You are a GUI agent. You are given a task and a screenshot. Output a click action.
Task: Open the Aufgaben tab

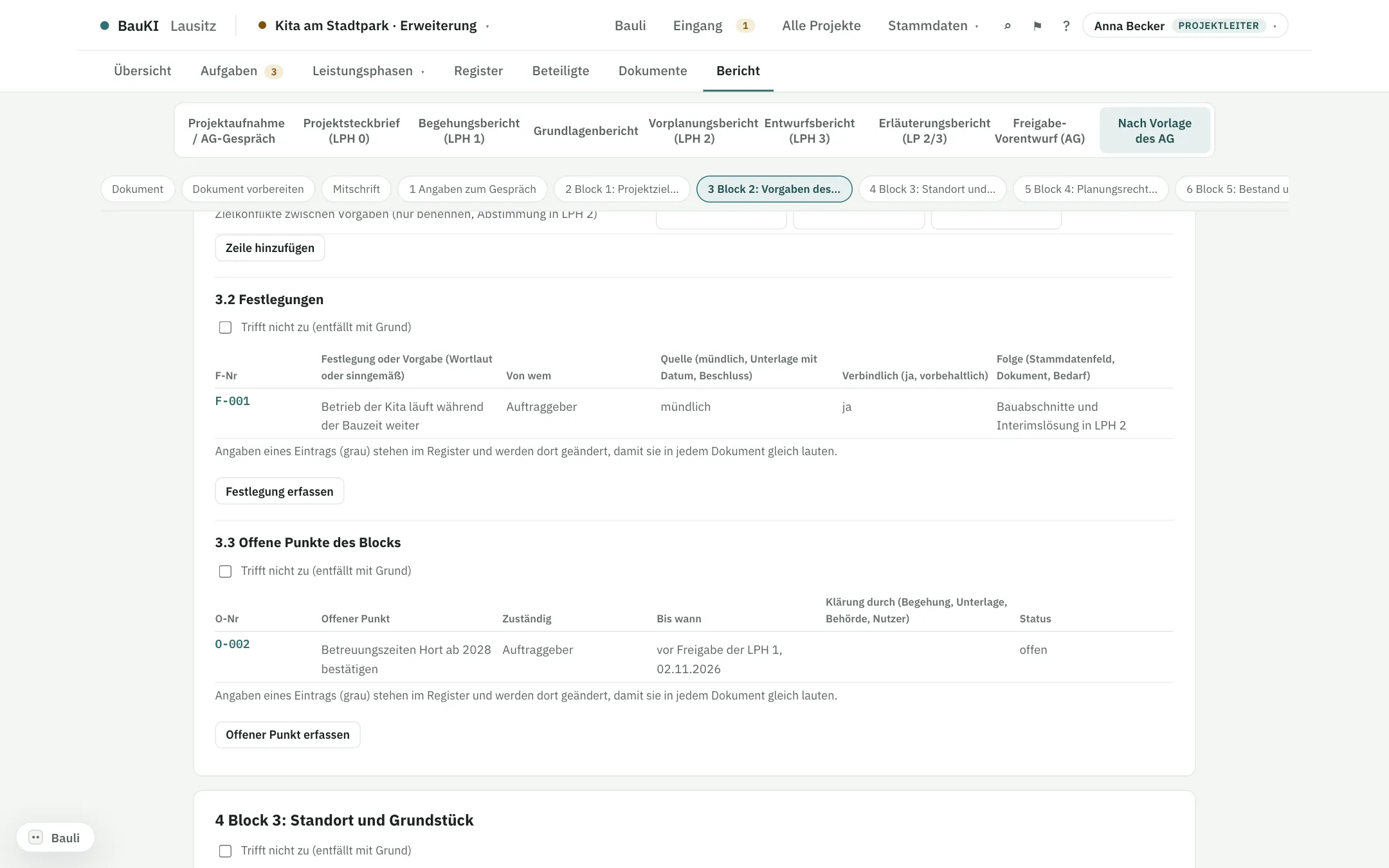(x=241, y=71)
